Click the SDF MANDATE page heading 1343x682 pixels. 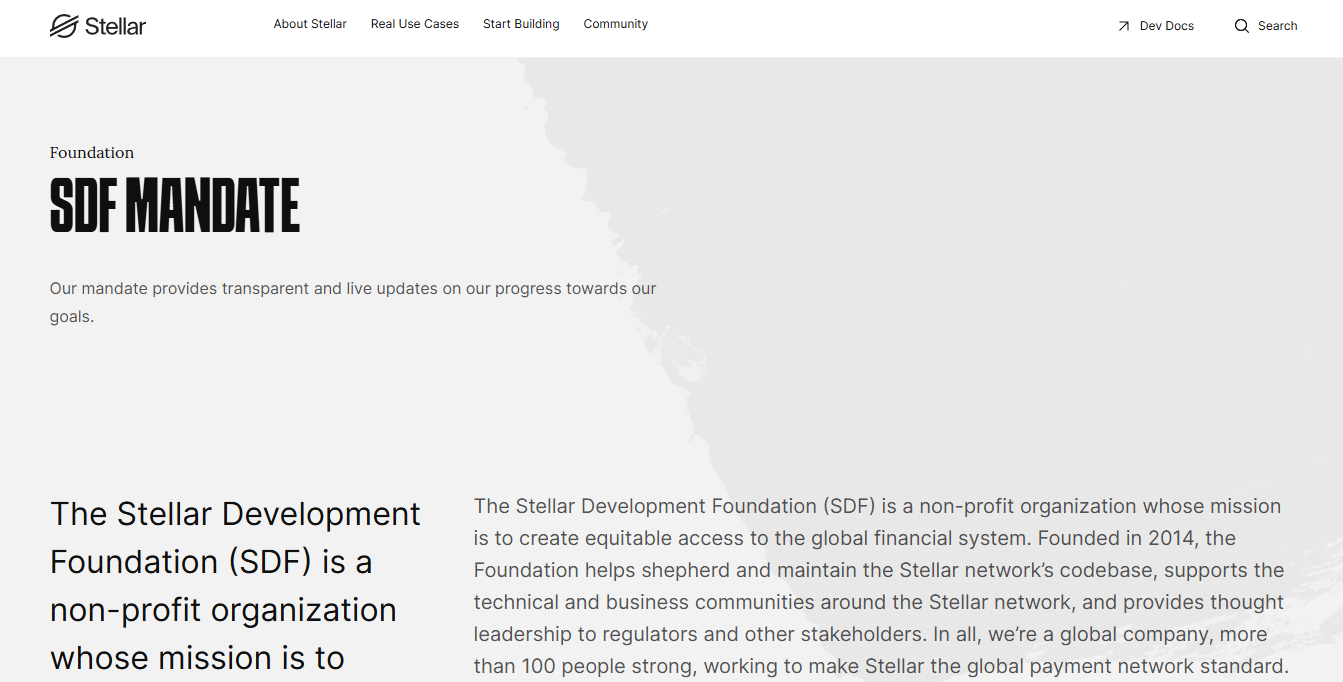pyautogui.click(x=175, y=205)
